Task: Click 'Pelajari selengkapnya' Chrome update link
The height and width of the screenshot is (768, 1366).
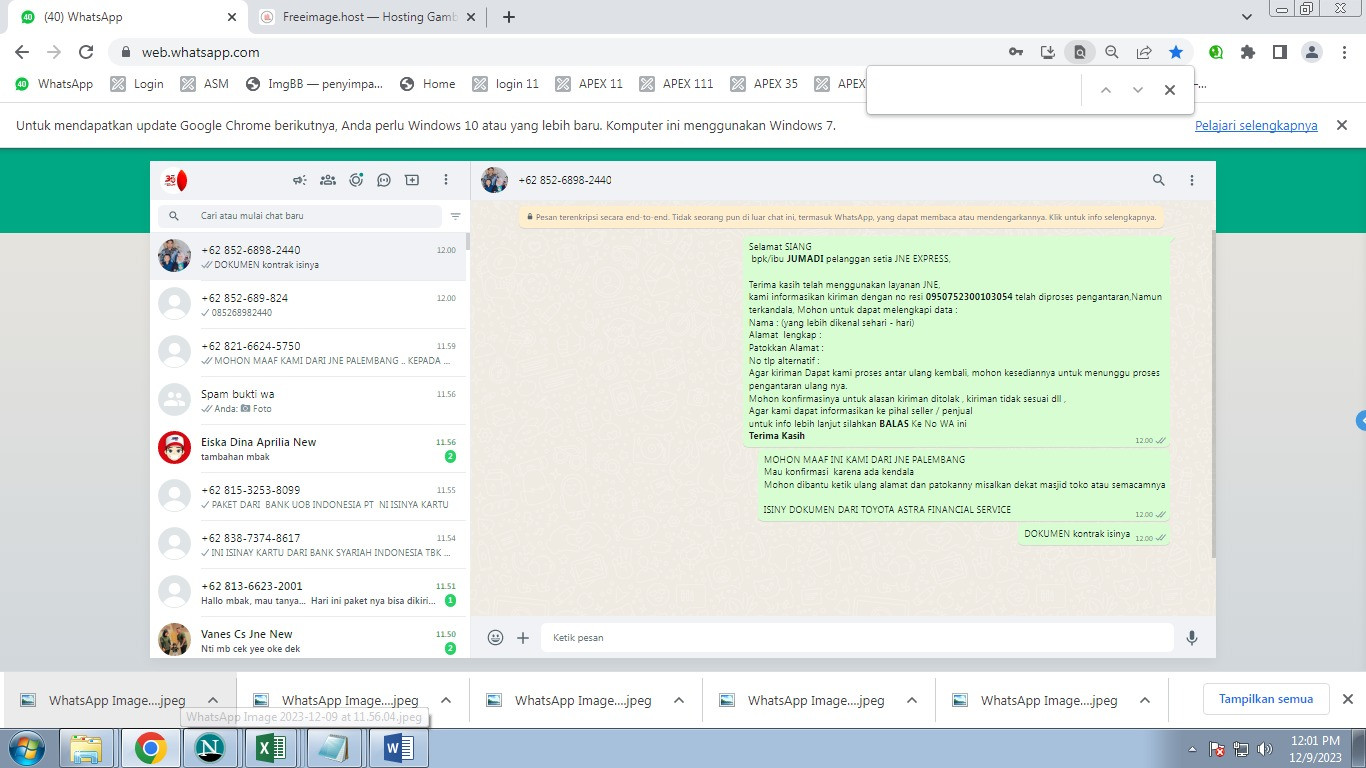Action: click(1256, 126)
